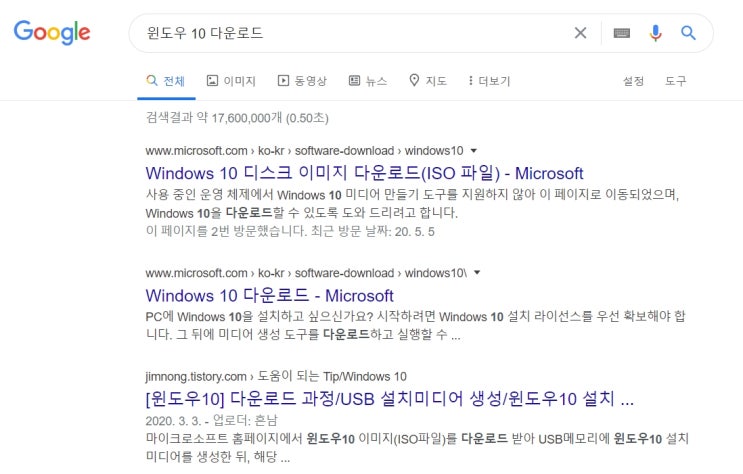
Task: Click snippet text beginning 마이크로소프트 홈페이지에서
Action: tap(417, 447)
